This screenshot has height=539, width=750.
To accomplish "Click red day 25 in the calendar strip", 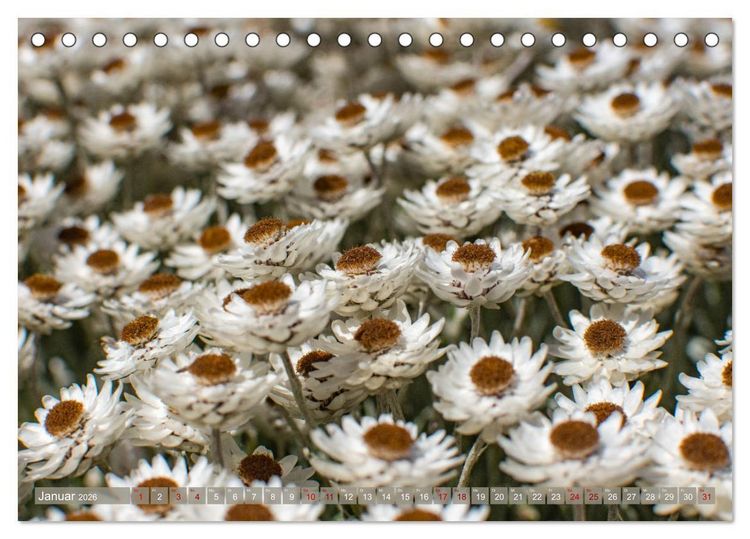I will coord(594,496).
